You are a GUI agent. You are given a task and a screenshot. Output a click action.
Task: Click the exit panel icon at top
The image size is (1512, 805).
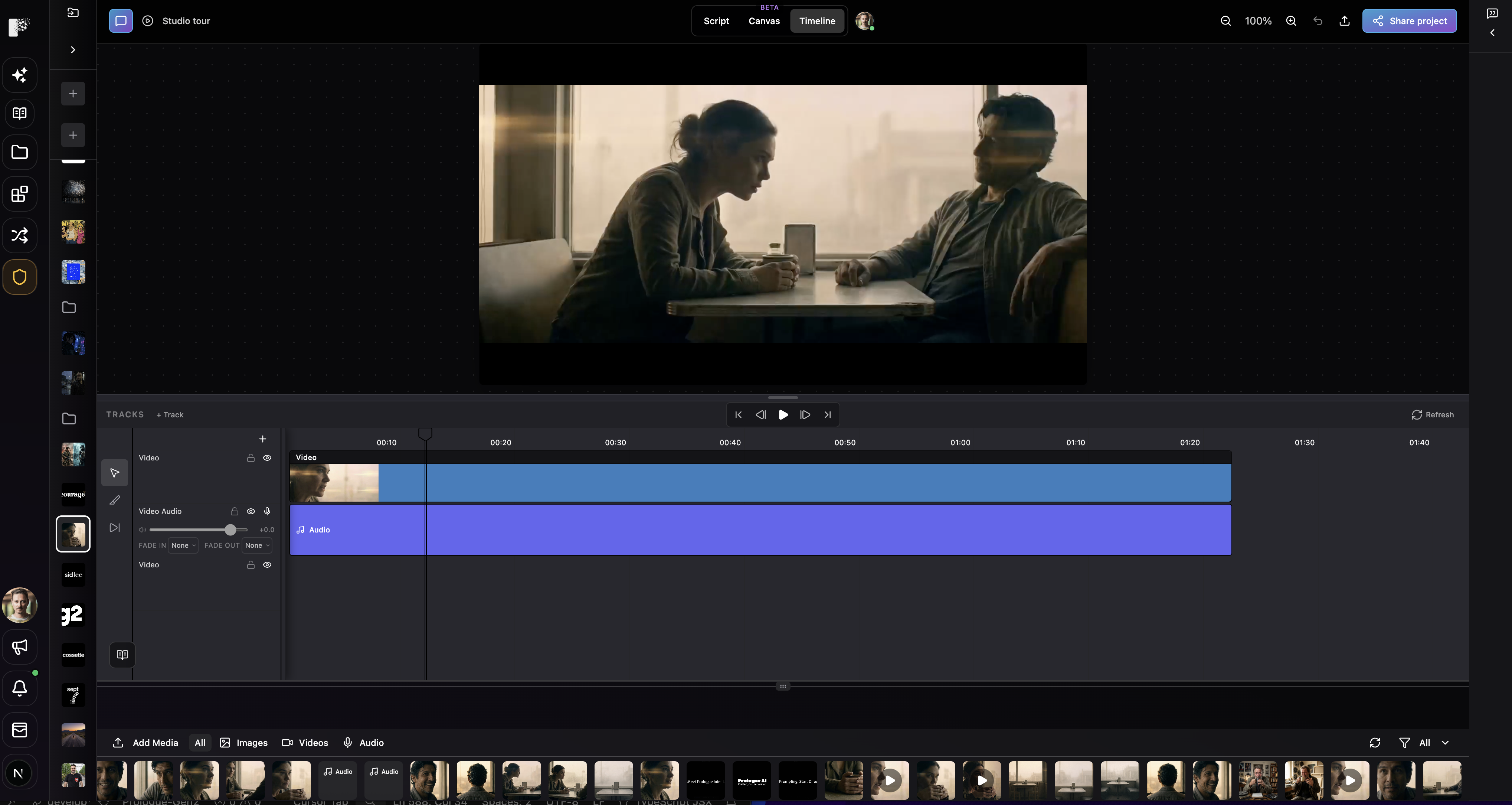(x=73, y=12)
